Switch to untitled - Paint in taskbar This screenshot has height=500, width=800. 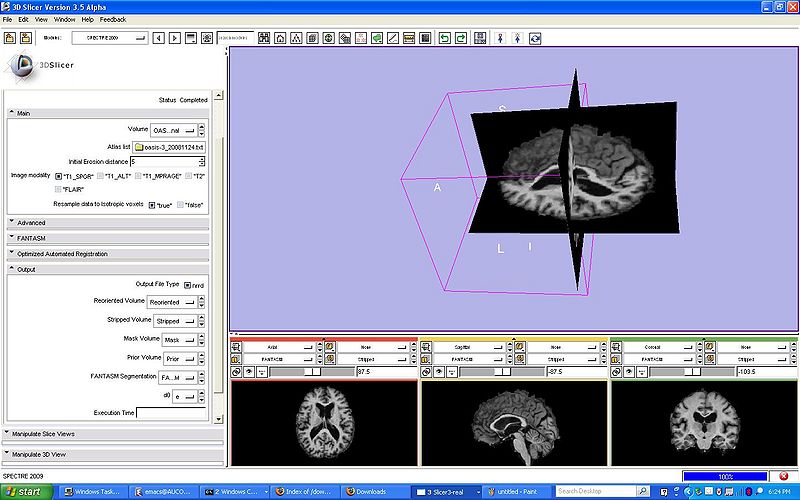coord(517,492)
